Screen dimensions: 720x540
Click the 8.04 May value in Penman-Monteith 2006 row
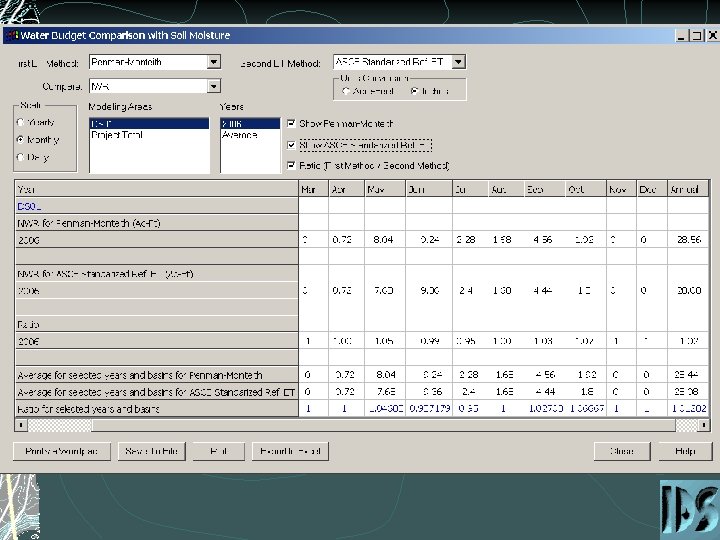click(x=385, y=240)
